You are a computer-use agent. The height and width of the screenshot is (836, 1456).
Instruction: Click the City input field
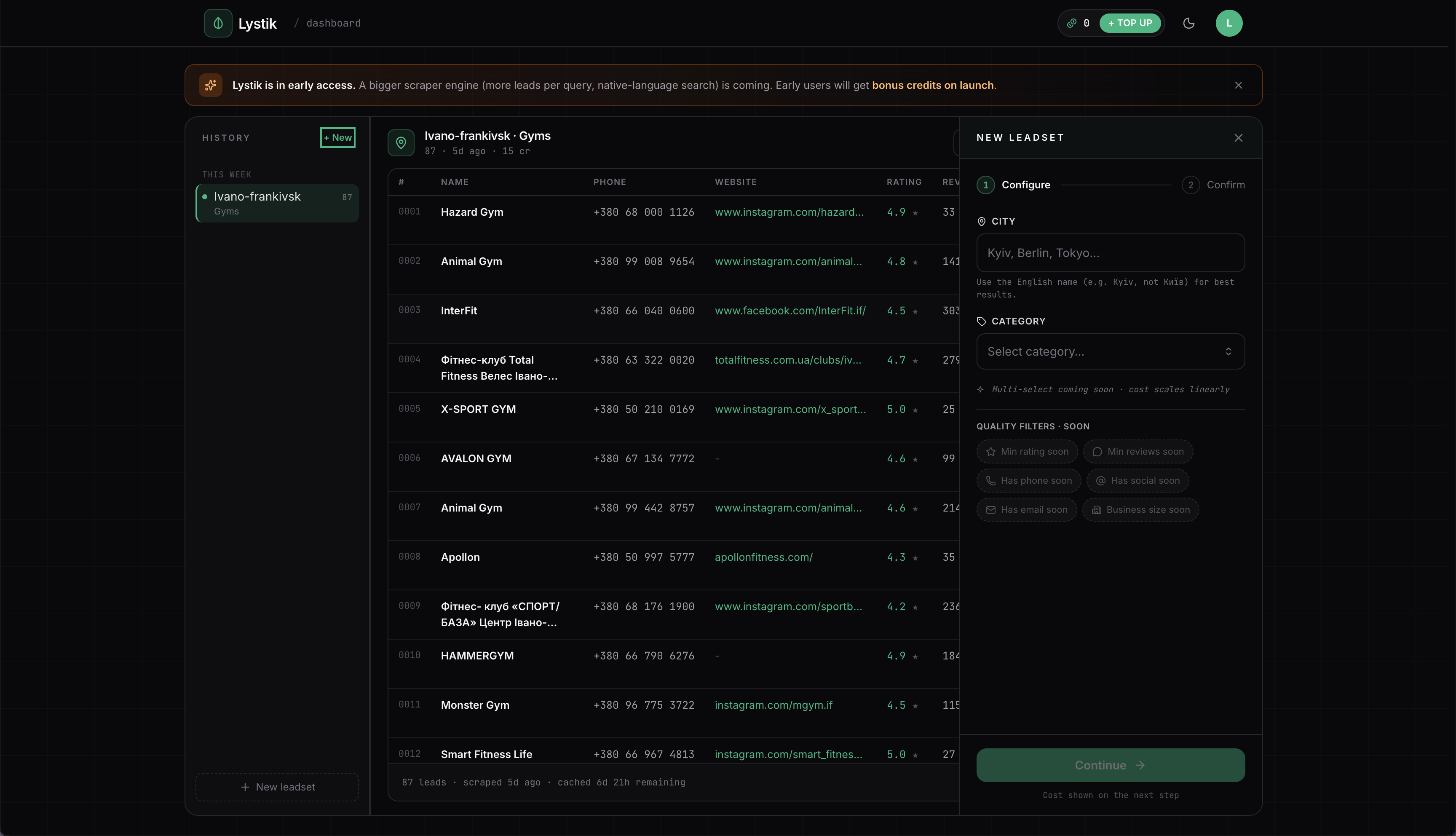point(1111,253)
